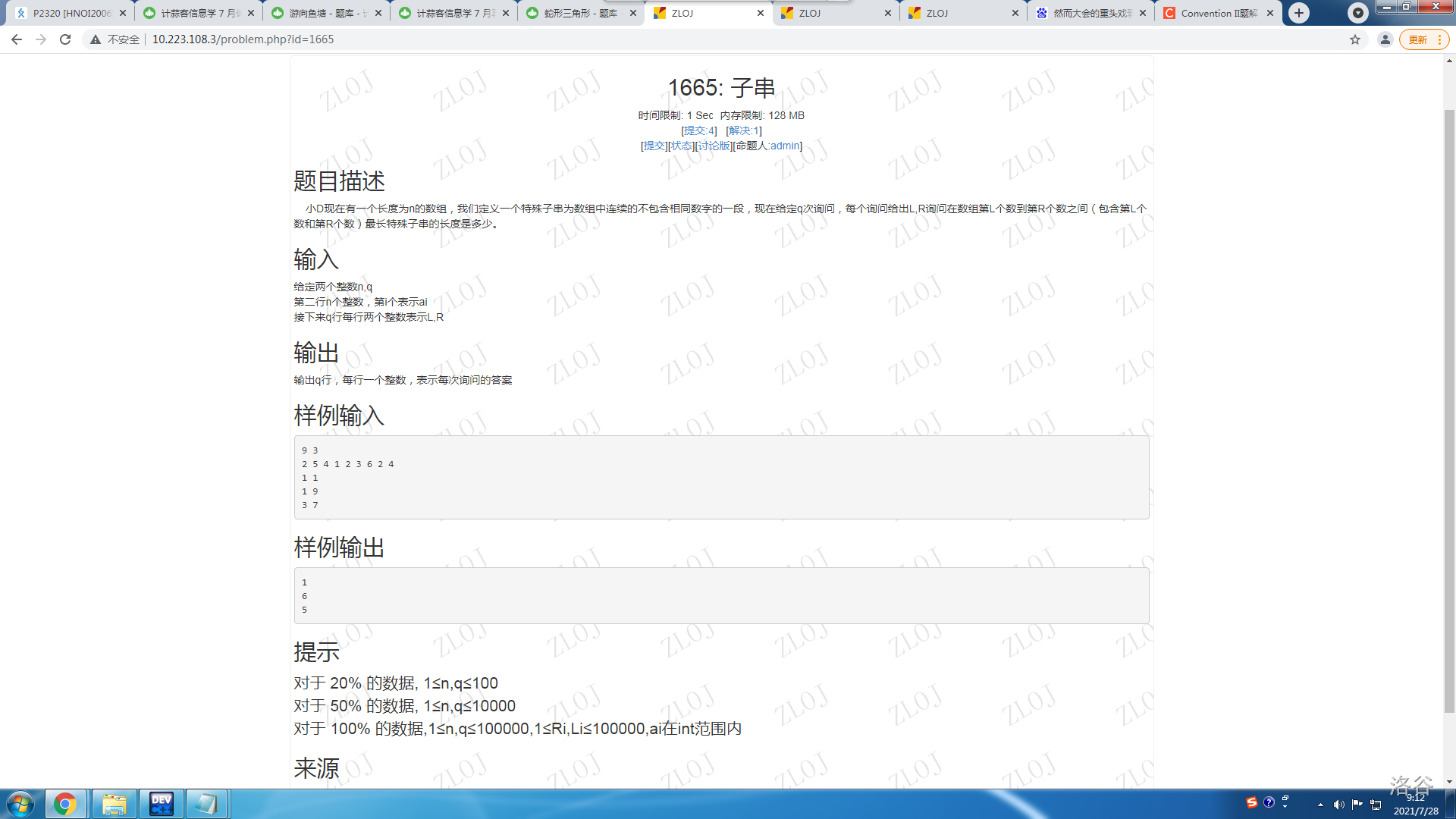Click the page vertical scrollbar

pos(1449,409)
